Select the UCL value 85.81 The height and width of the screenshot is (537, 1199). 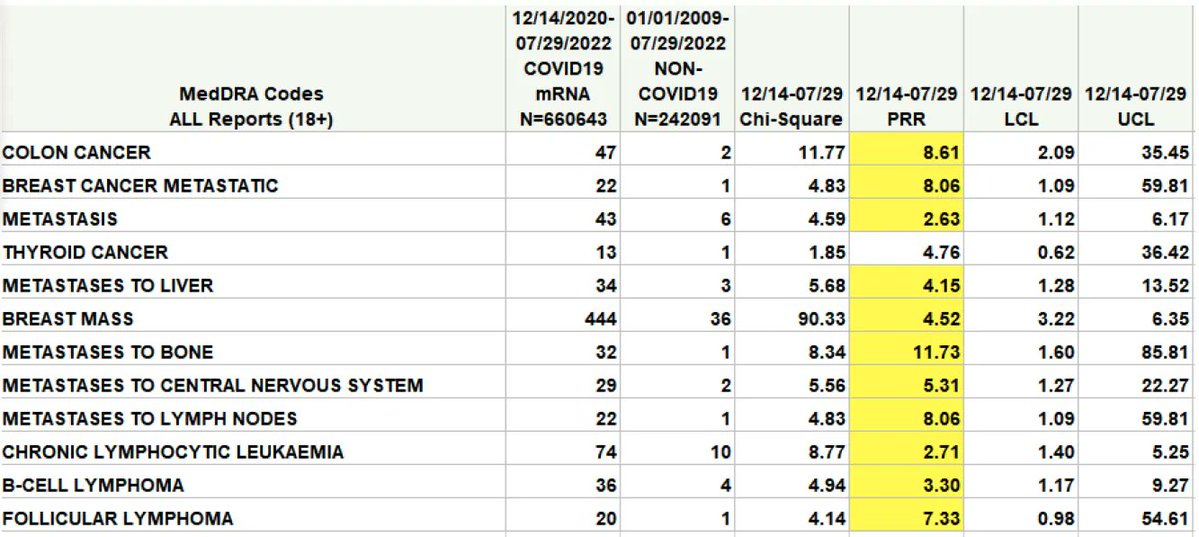pos(1164,352)
